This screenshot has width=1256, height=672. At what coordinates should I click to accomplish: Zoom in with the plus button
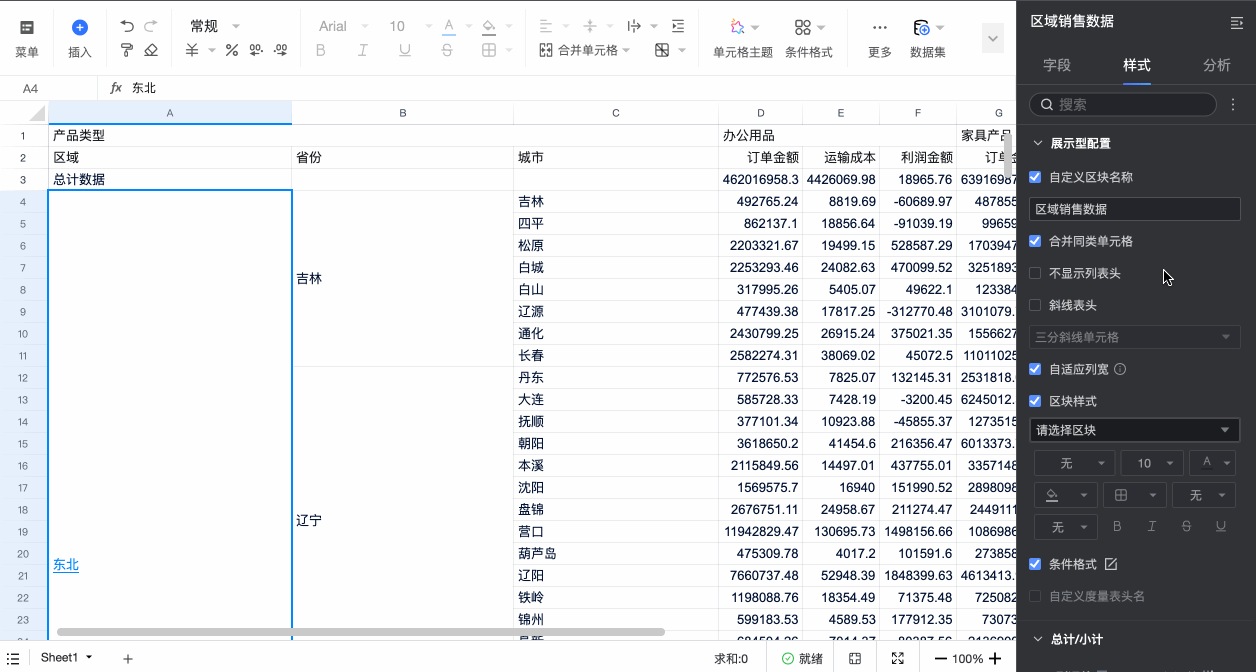(x=994, y=658)
